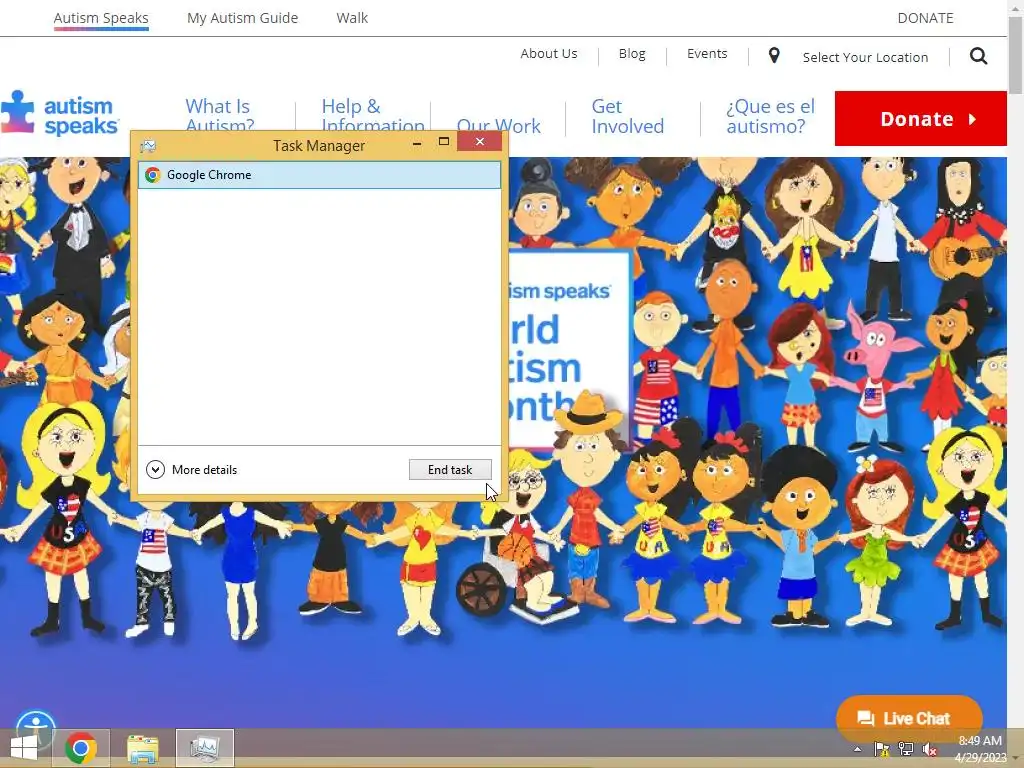Click the World Autism Month banner card
The width and height of the screenshot is (1024, 768).
pos(570,349)
